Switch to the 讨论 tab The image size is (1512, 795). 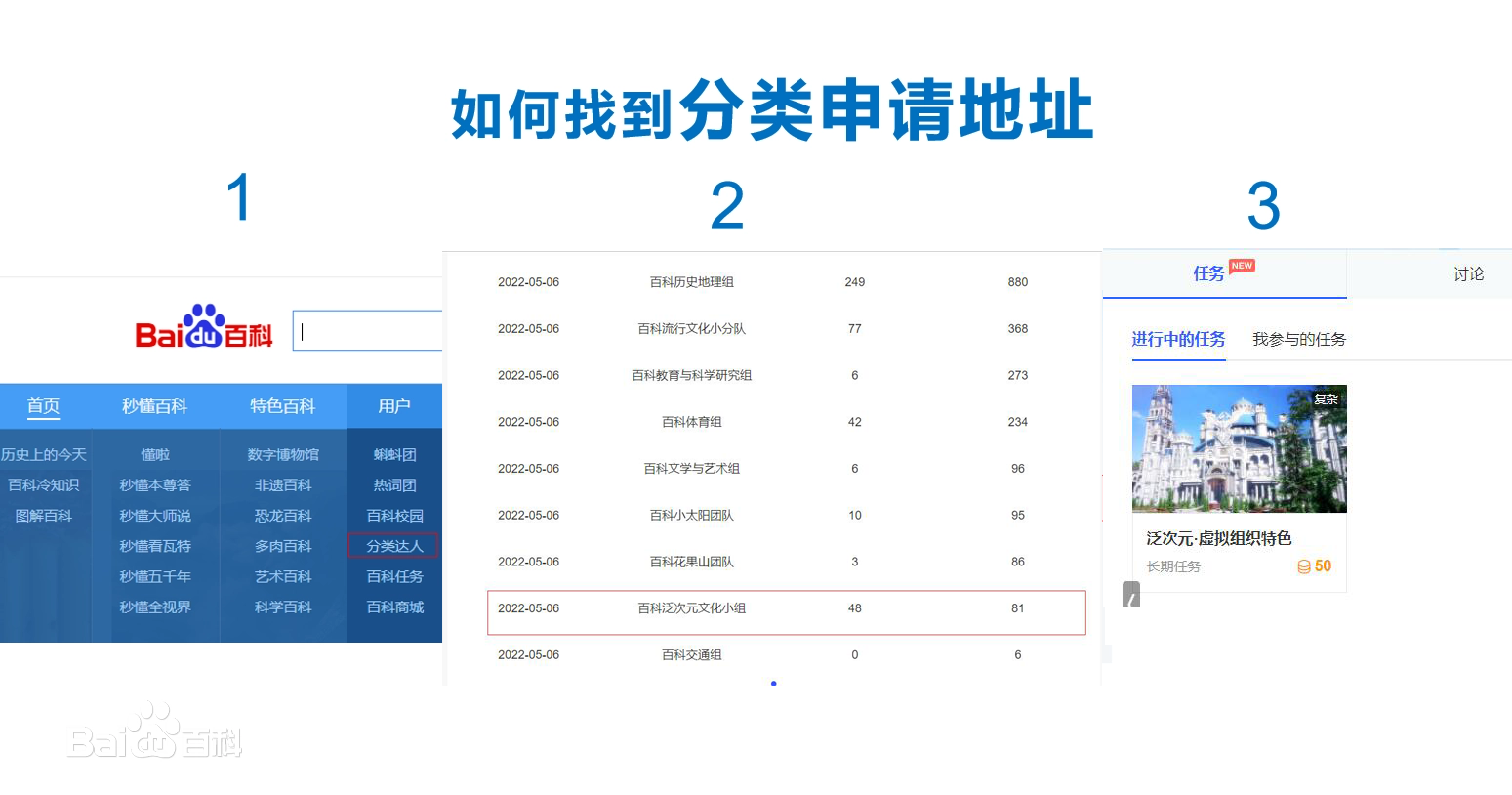[x=1468, y=274]
